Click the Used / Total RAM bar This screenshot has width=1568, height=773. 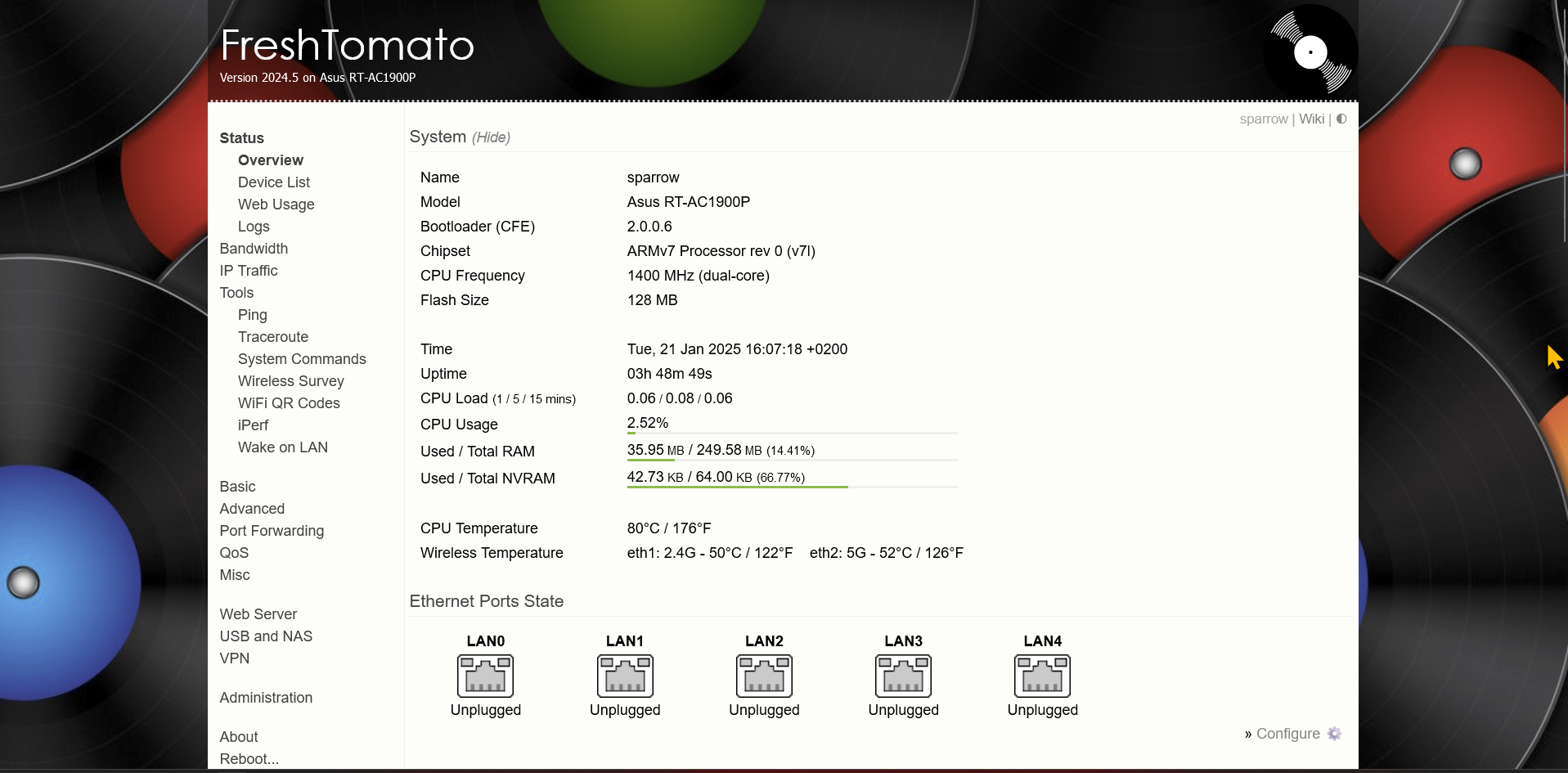(792, 458)
